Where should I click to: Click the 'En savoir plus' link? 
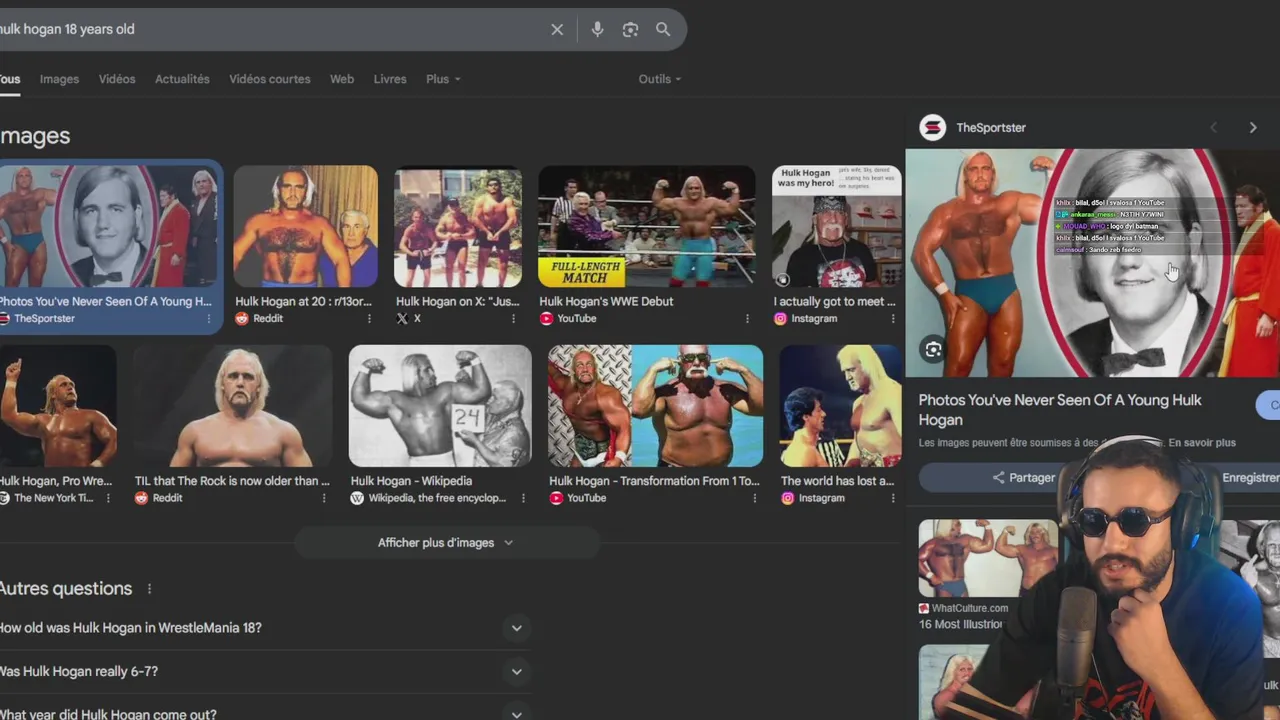click(x=1202, y=443)
